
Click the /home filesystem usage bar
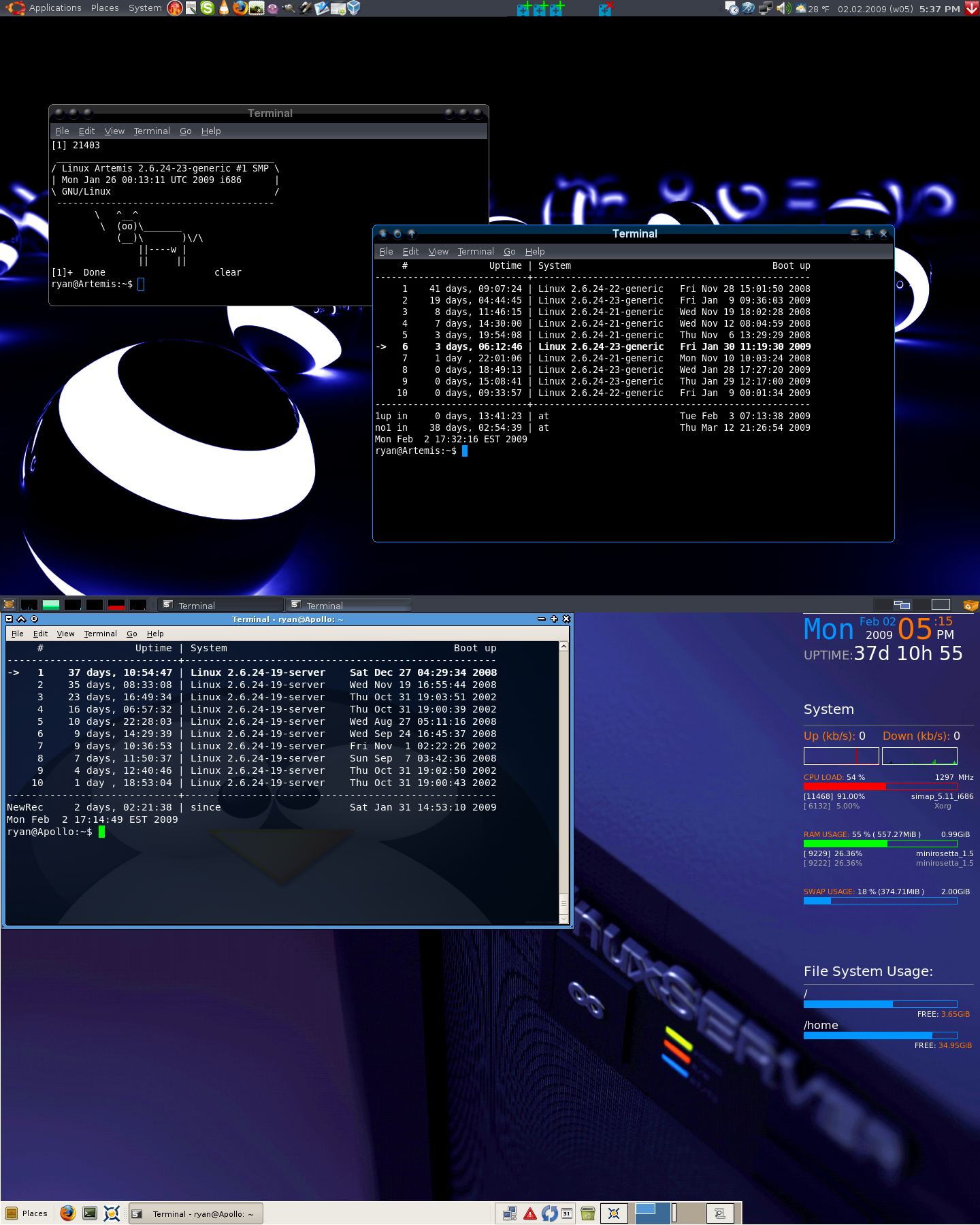(x=880, y=1035)
